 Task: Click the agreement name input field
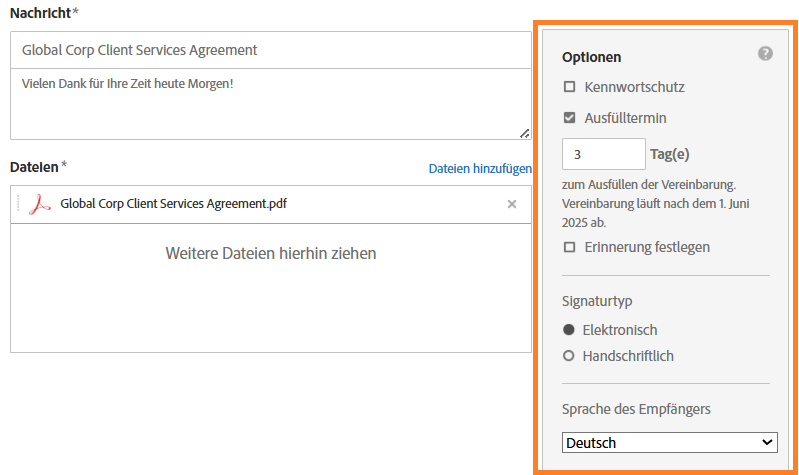tap(270, 50)
